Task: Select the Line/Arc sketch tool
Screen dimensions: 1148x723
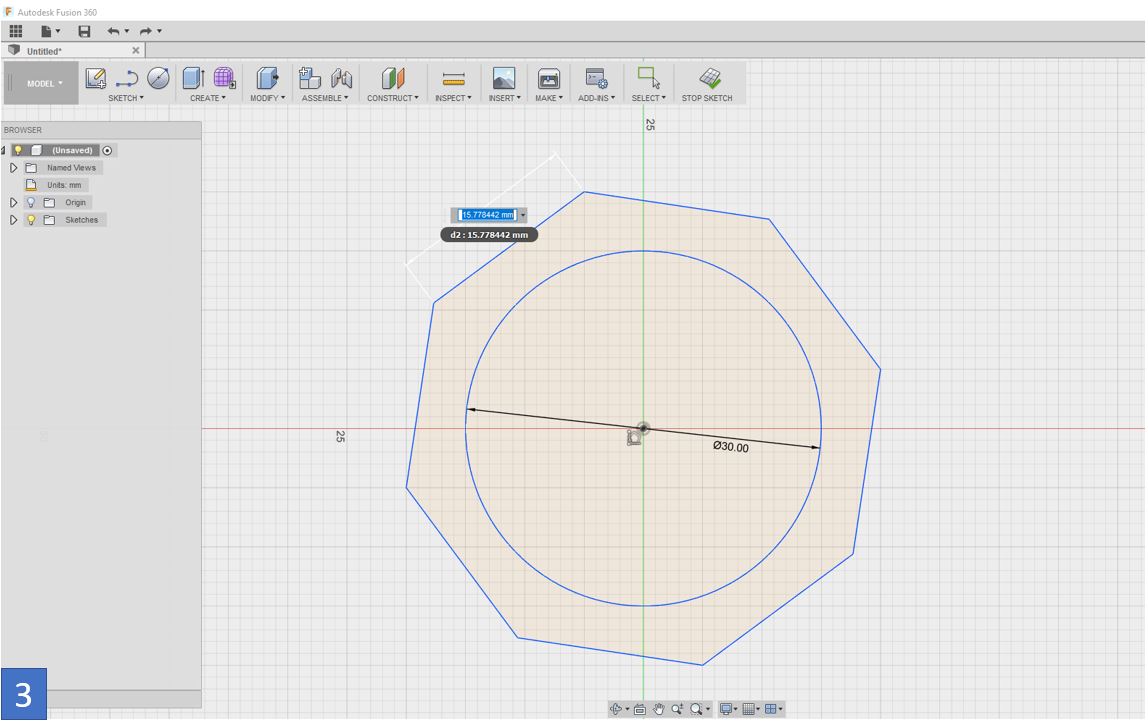Action: coord(127,78)
